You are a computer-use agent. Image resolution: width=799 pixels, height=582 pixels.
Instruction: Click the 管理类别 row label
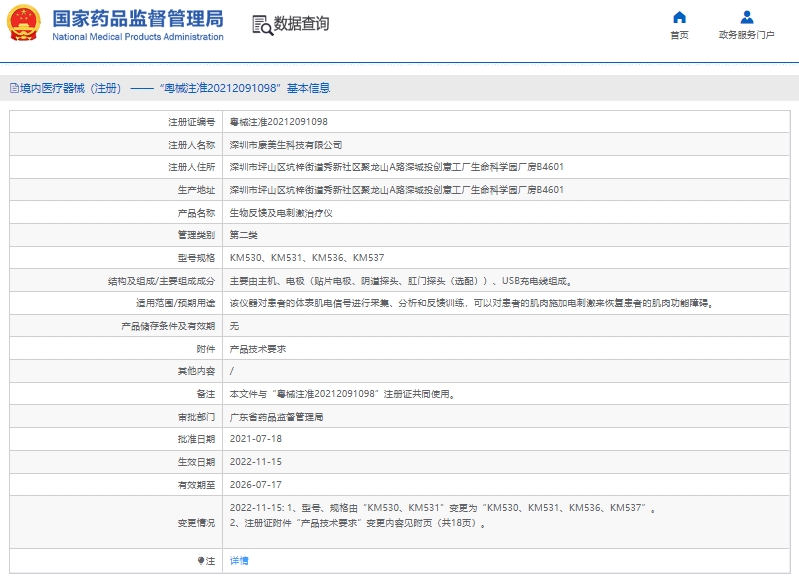tap(196, 235)
